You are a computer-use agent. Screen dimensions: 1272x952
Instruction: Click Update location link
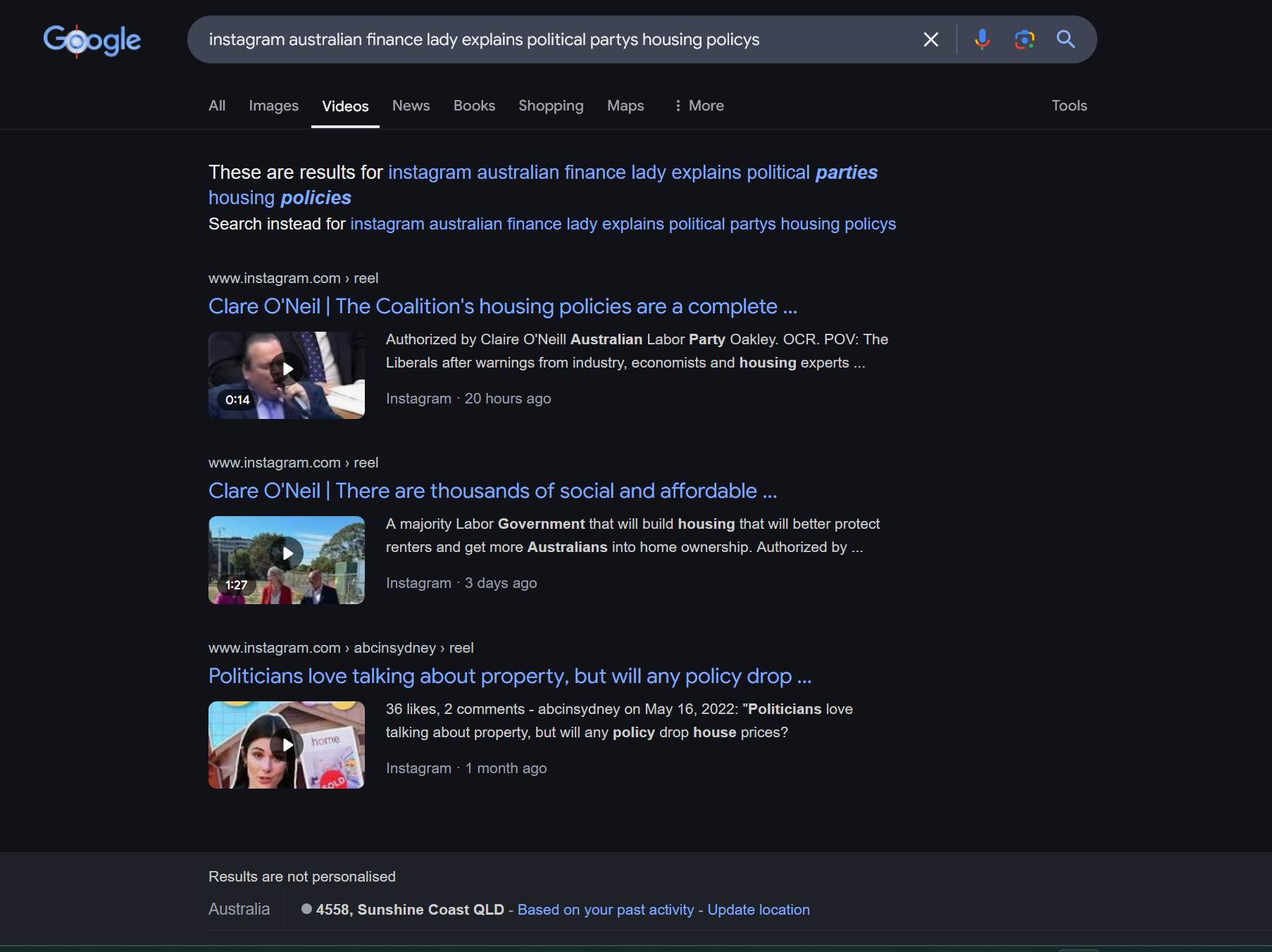pyautogui.click(x=758, y=909)
